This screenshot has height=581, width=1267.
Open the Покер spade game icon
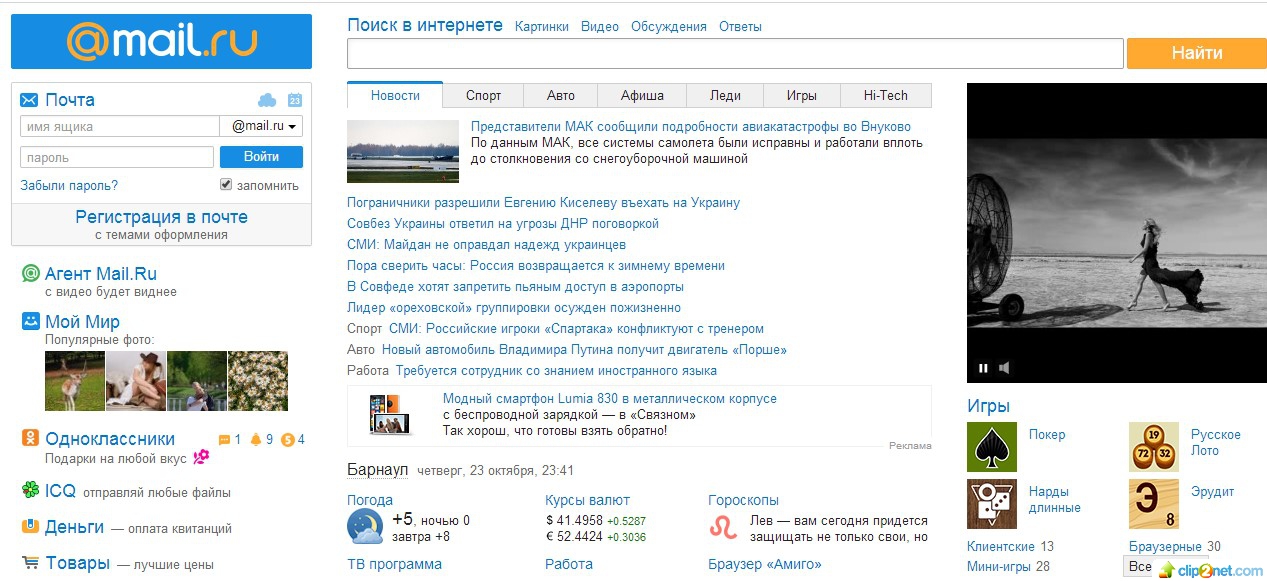tap(992, 447)
